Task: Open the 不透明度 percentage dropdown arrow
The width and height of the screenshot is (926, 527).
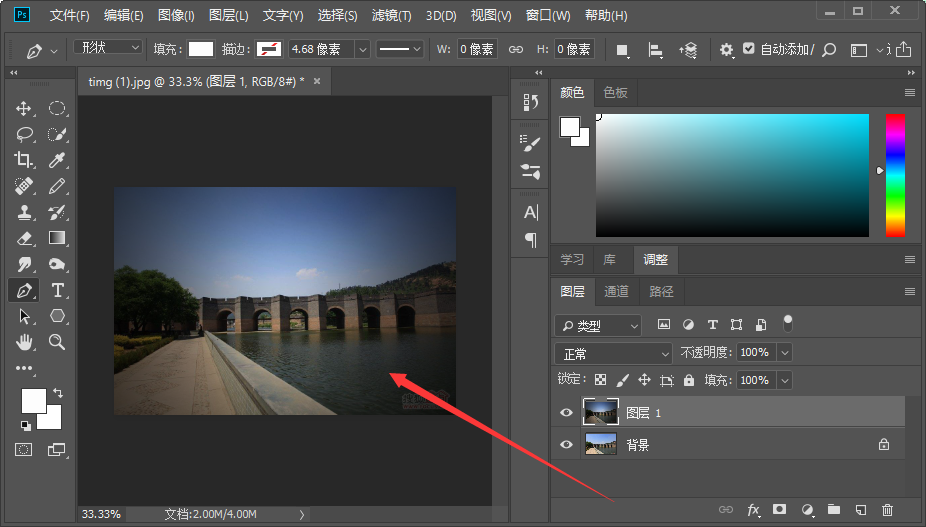Action: tap(785, 353)
